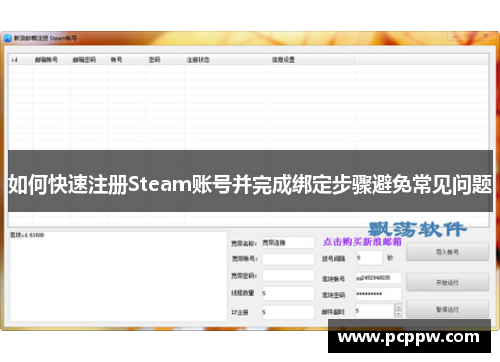Click the IP注册 field containing 5
Viewport: 500px width, 362px height.
tap(288, 312)
